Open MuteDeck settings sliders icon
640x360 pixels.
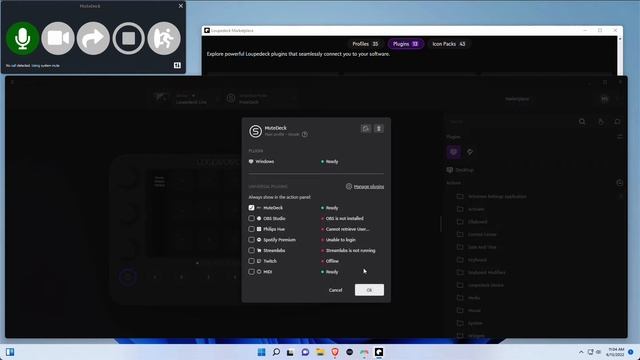pos(177,65)
